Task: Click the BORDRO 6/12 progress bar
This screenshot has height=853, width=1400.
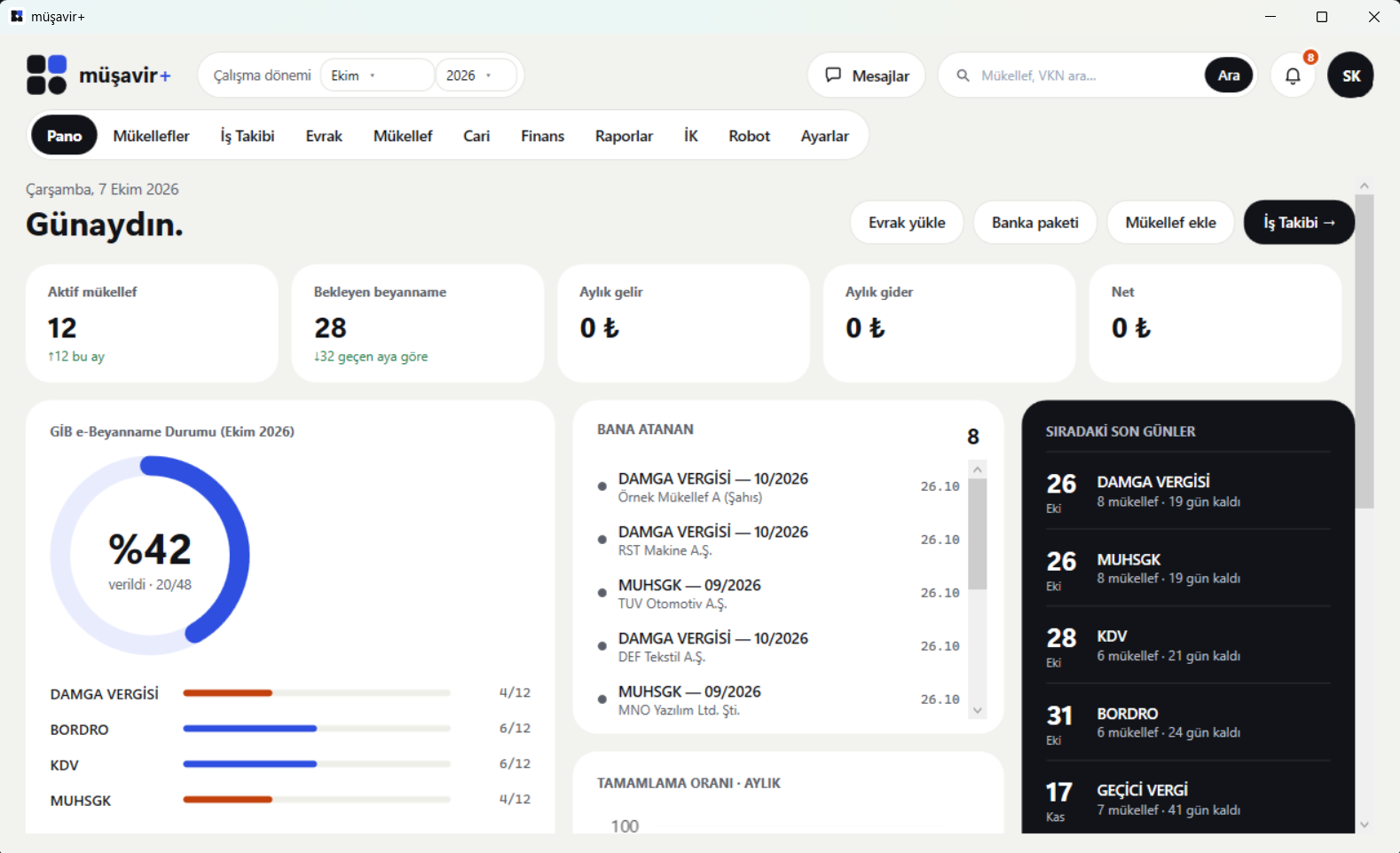Action: [x=317, y=728]
